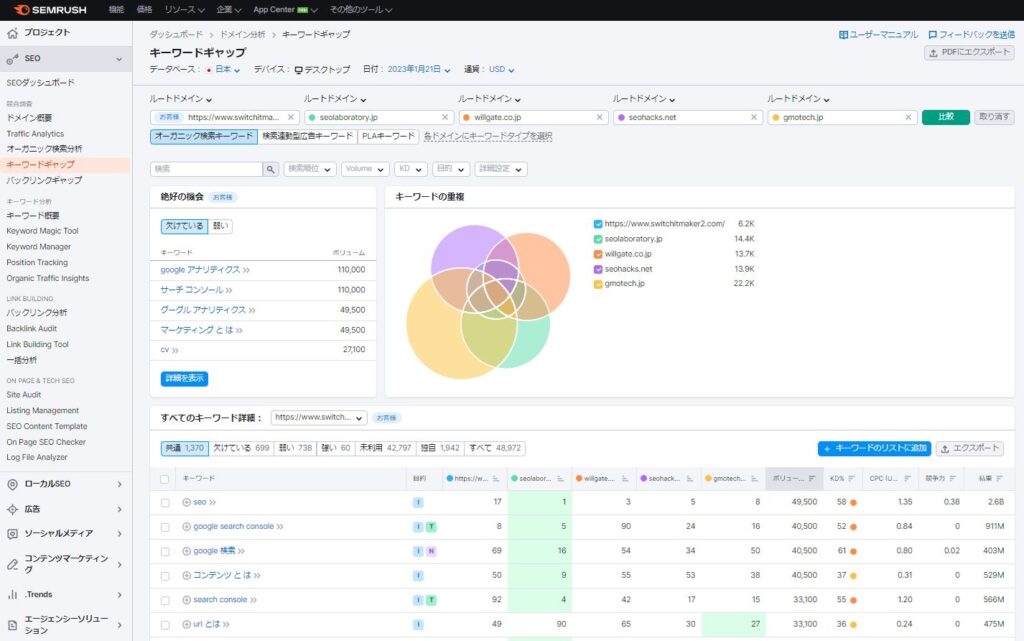Viewport: 1024px width, 641px height.
Task: Check the box for keyword seo
Action: tap(165, 503)
